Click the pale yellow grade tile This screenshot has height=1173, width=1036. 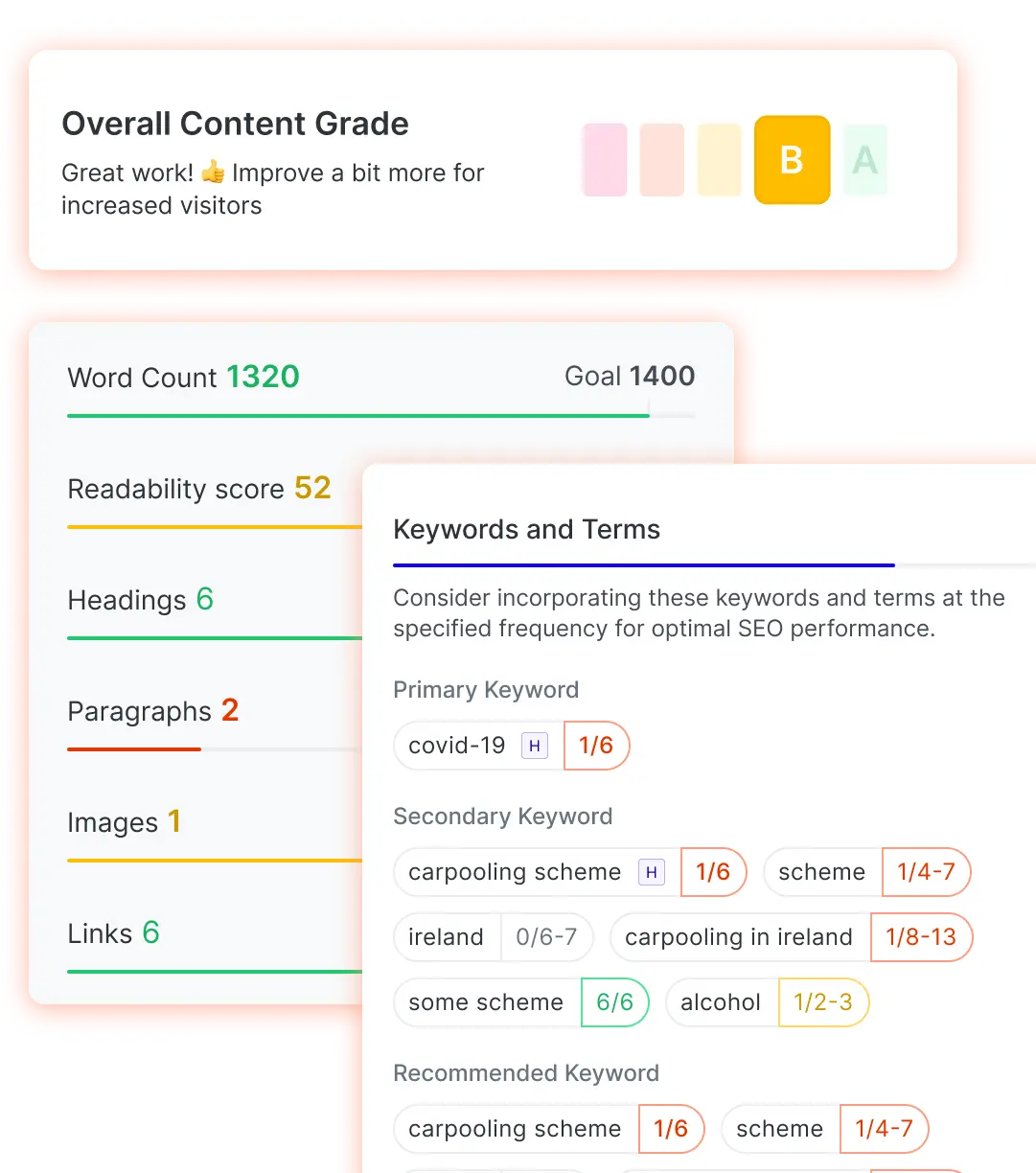click(x=719, y=160)
